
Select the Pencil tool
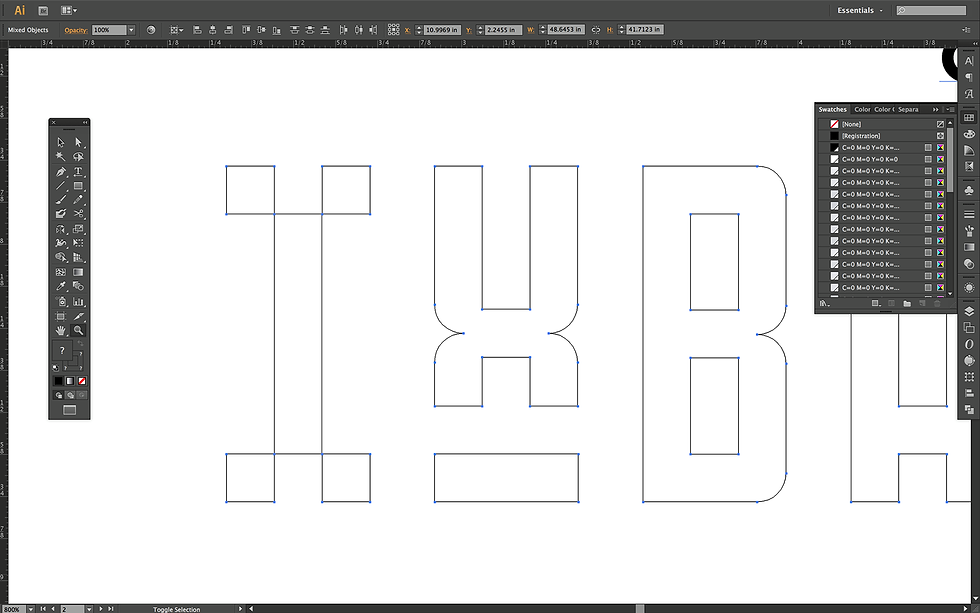pos(78,200)
